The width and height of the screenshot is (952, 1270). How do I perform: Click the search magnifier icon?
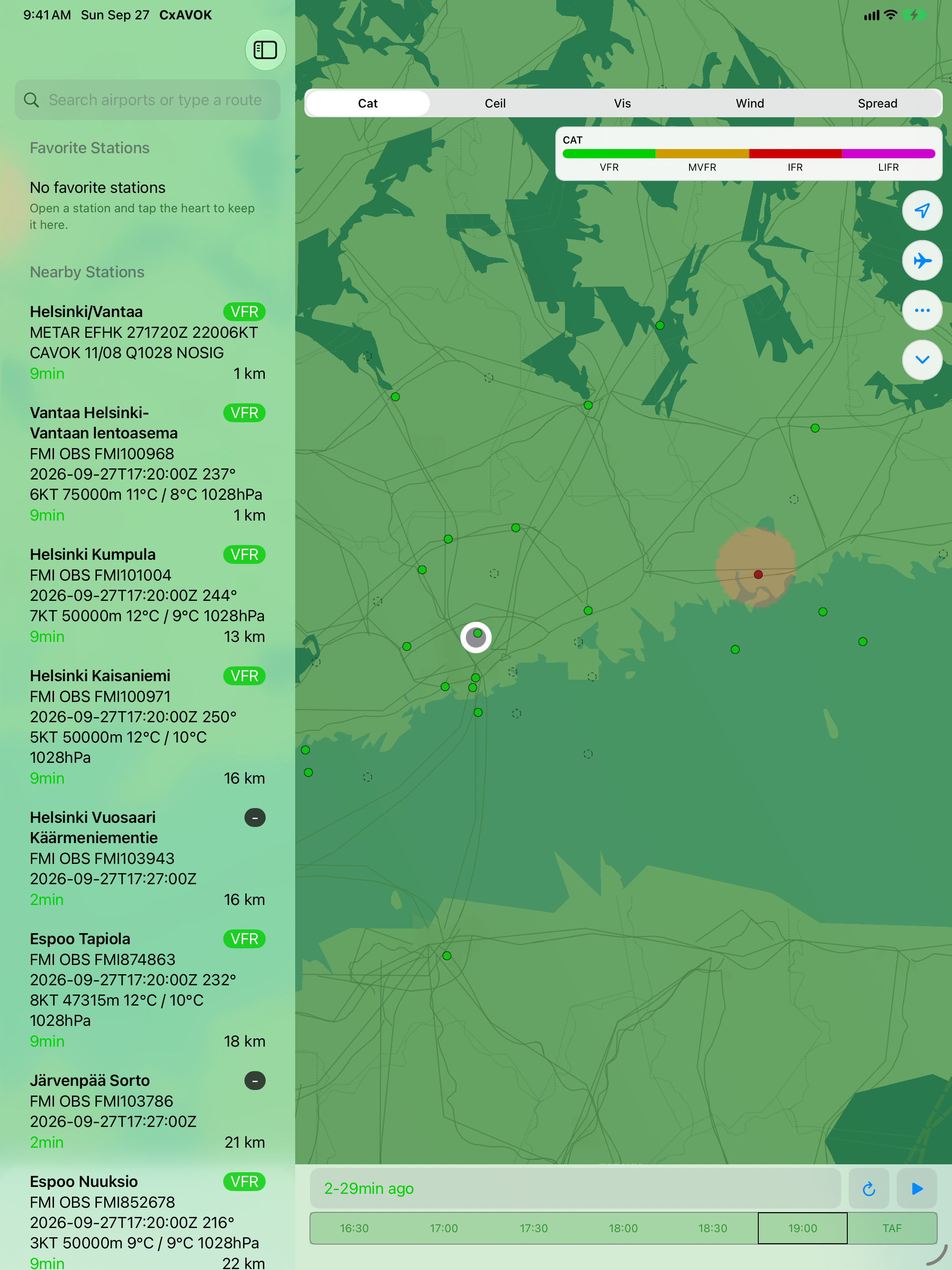31,100
